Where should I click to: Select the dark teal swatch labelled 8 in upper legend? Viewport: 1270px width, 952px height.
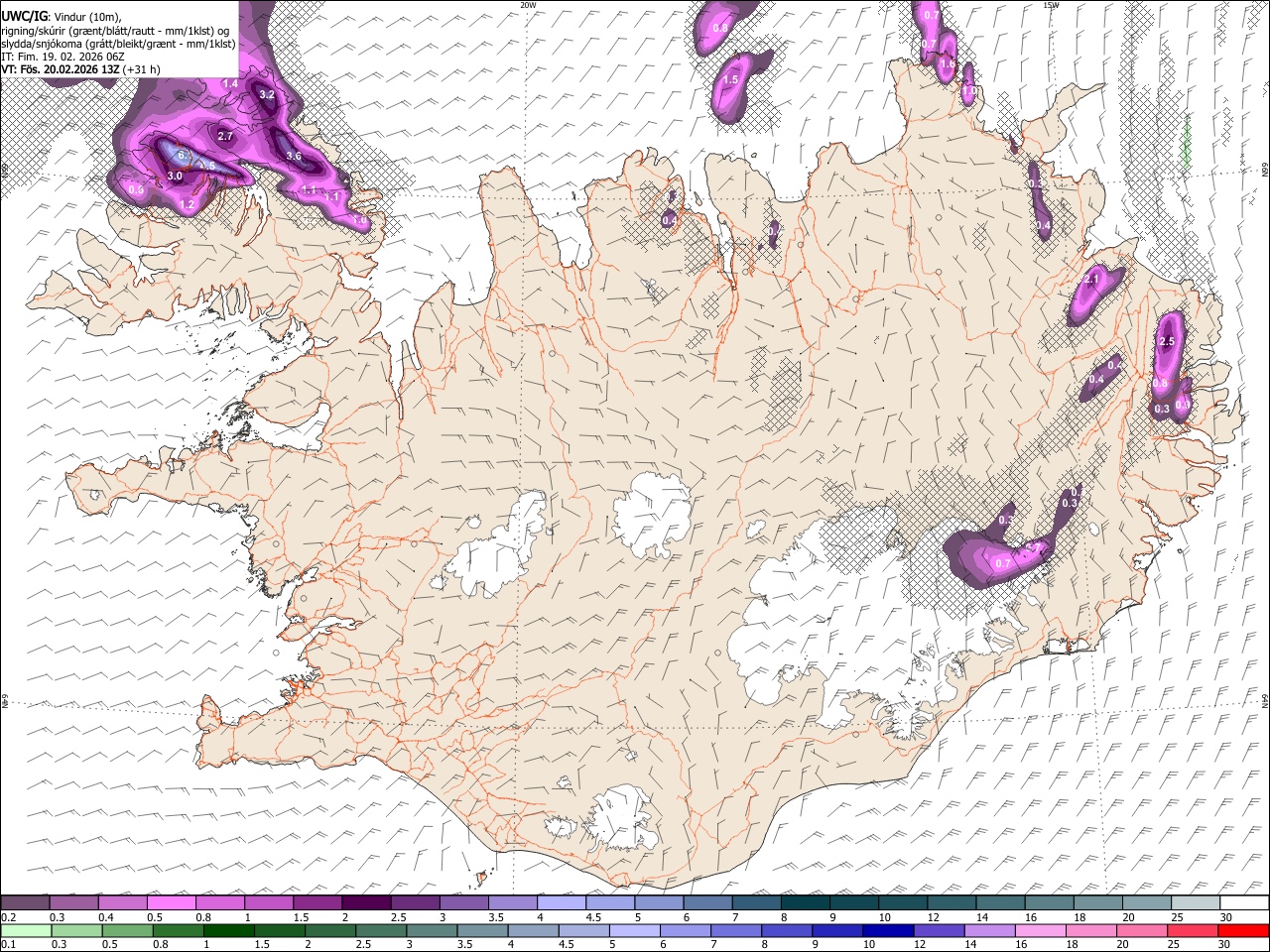point(804,903)
